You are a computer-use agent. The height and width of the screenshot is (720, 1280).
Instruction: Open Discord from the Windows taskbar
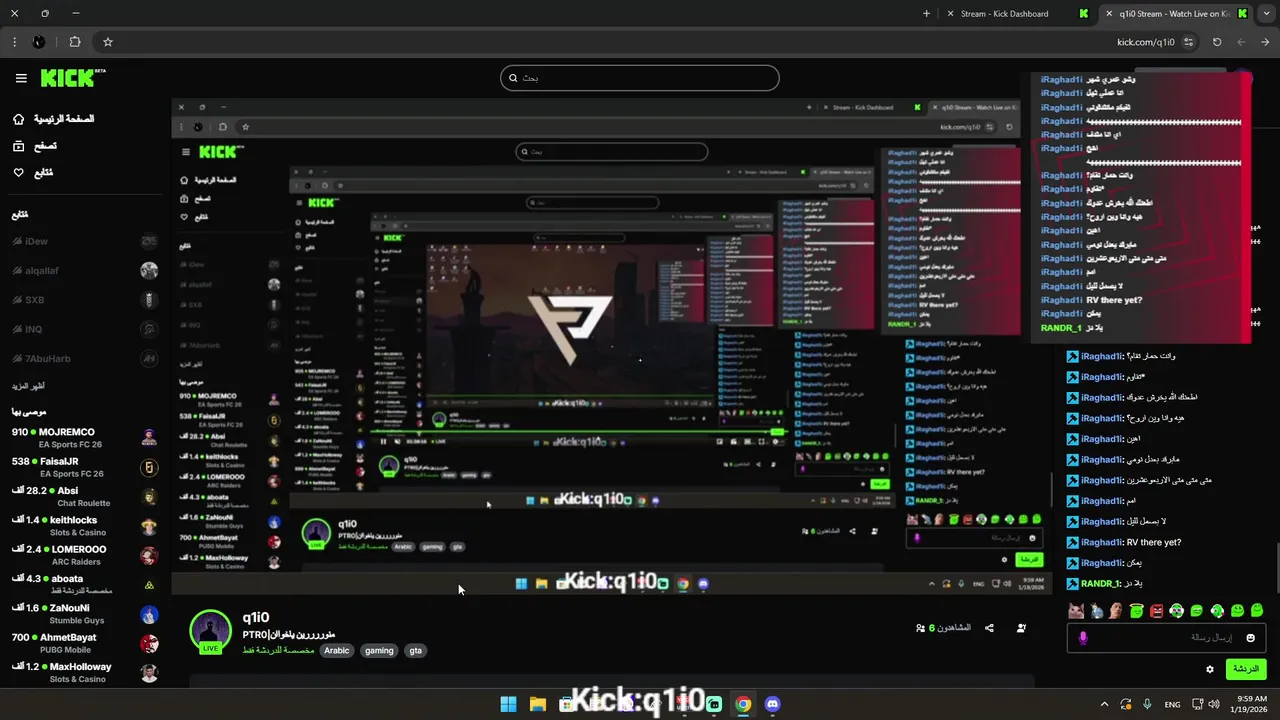[x=772, y=704]
